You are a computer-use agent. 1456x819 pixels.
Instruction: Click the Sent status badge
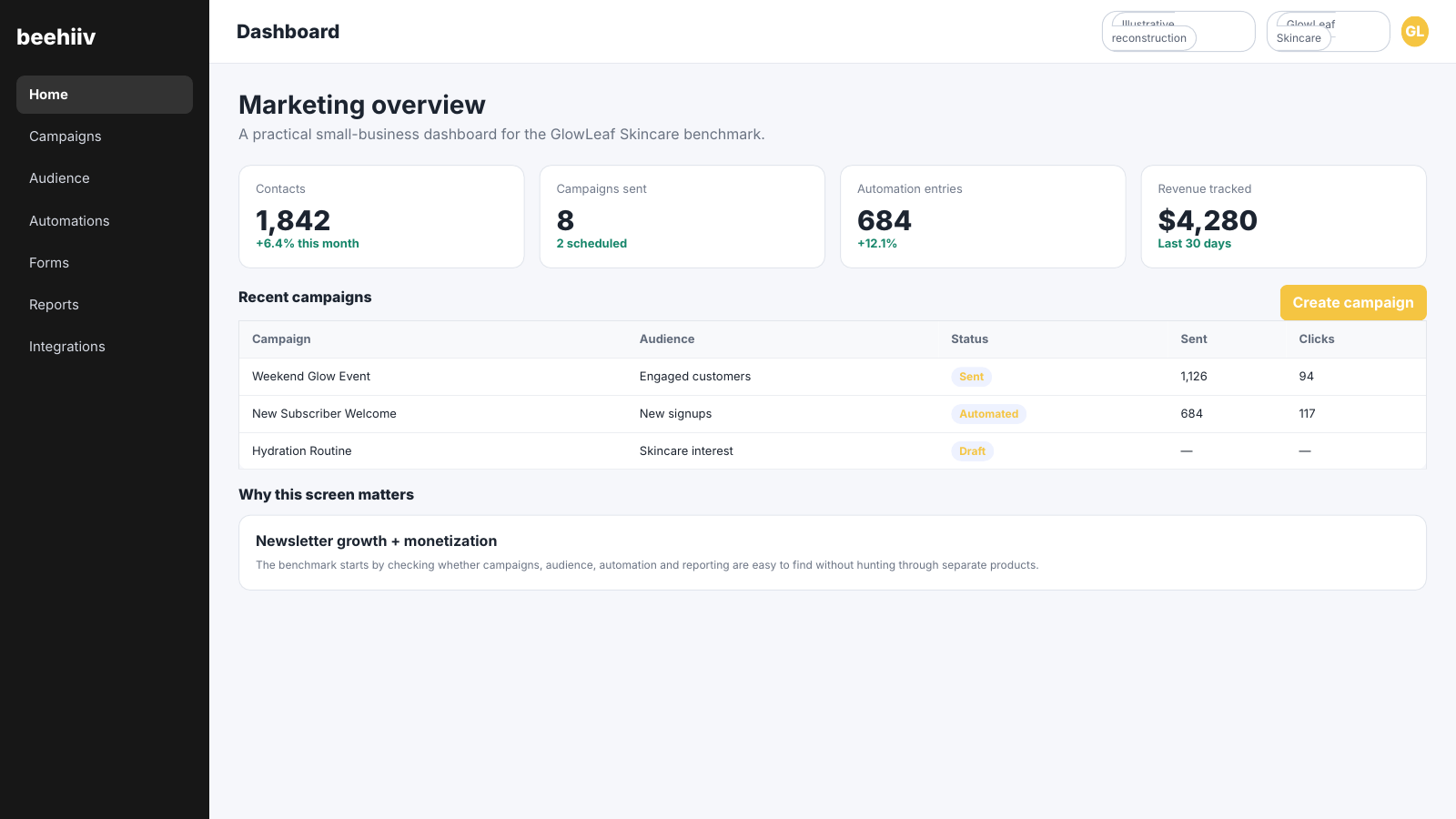click(x=971, y=377)
